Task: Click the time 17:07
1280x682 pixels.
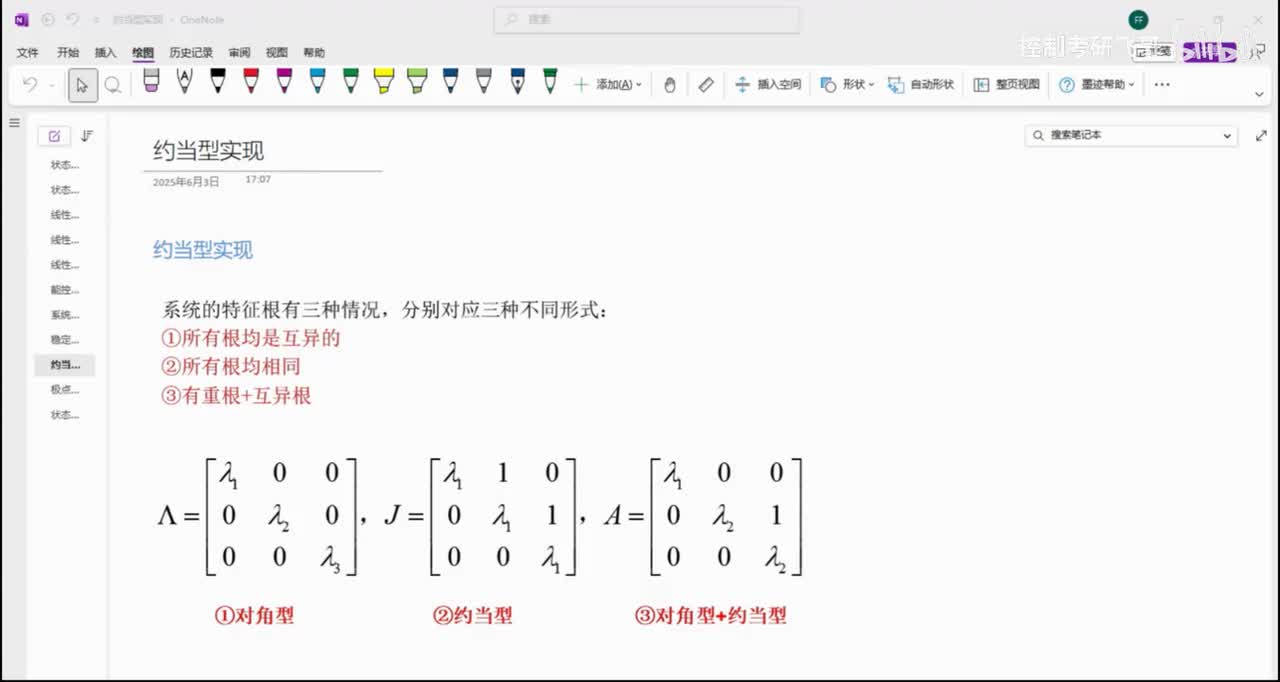Action: (x=258, y=179)
